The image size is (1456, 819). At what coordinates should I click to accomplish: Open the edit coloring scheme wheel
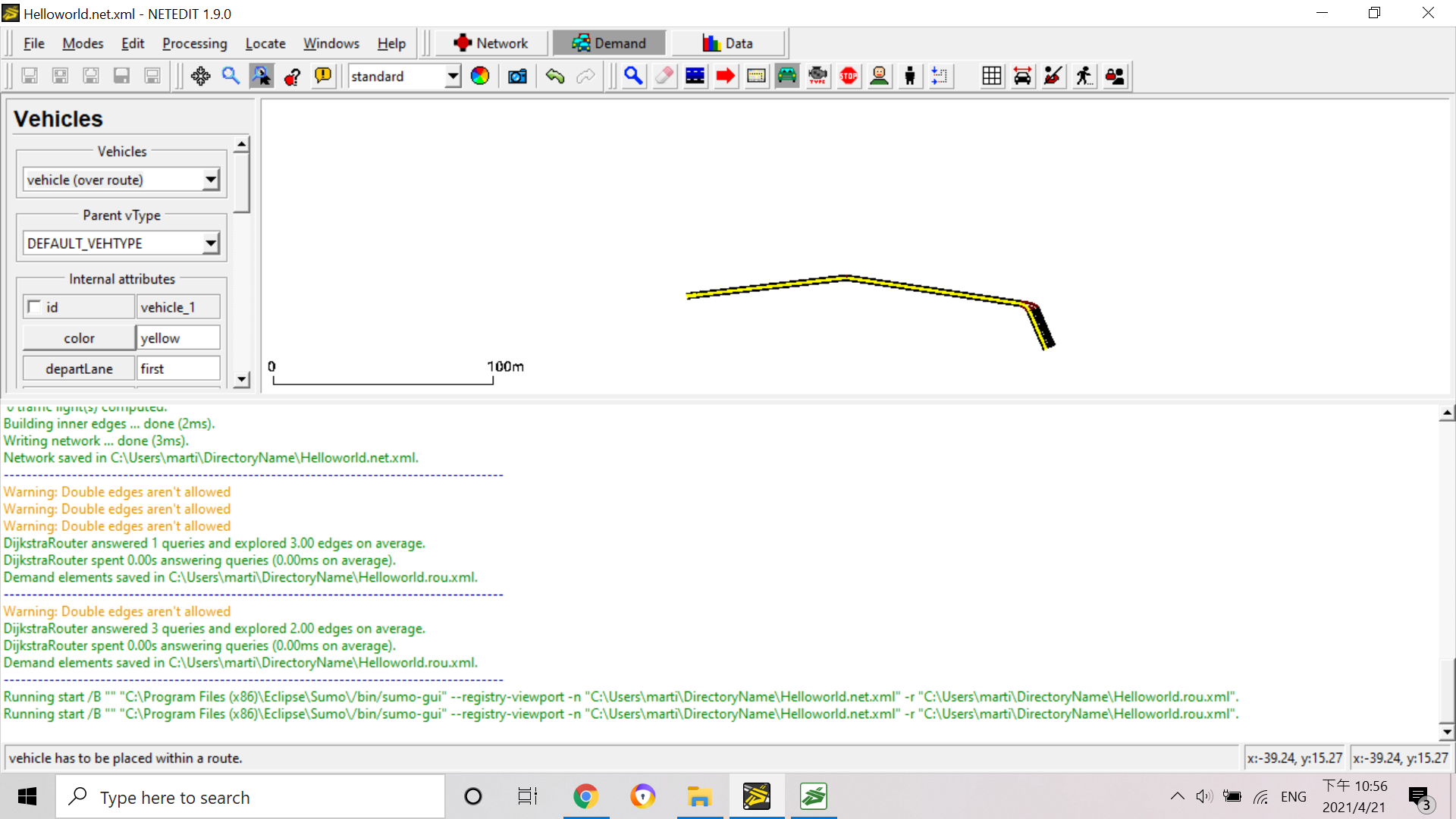point(480,76)
